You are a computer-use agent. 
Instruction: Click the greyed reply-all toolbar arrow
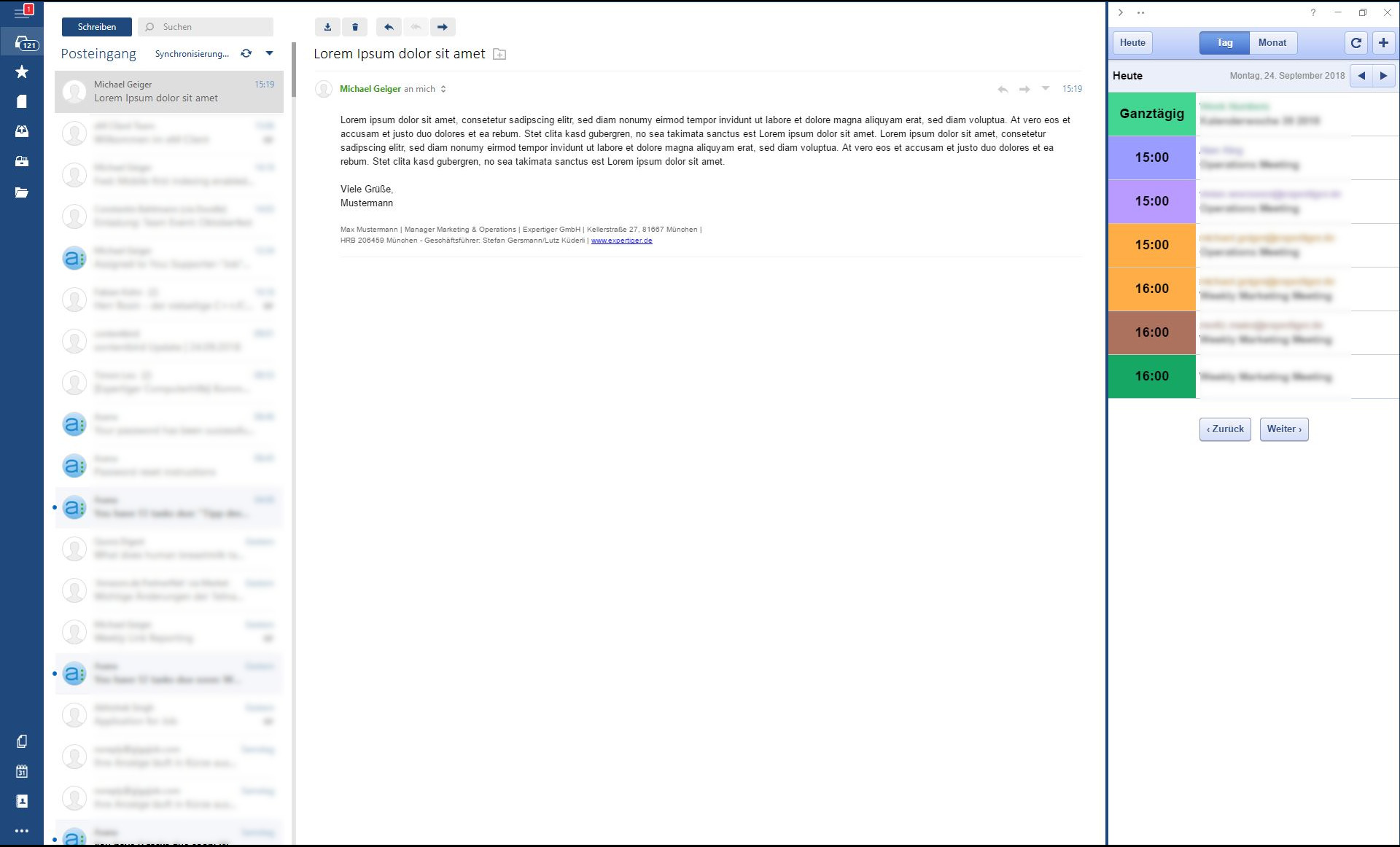[416, 27]
